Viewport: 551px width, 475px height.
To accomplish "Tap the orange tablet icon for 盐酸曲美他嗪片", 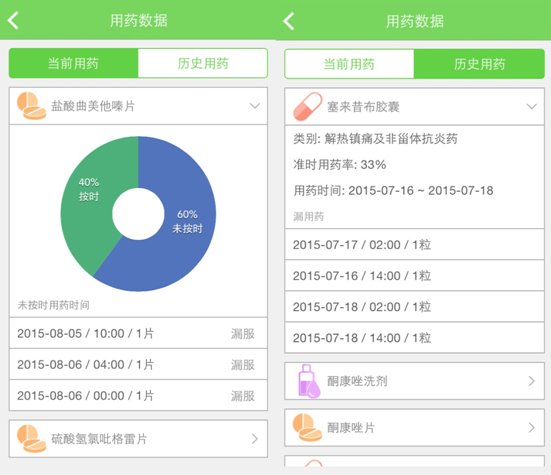I will [x=31, y=106].
